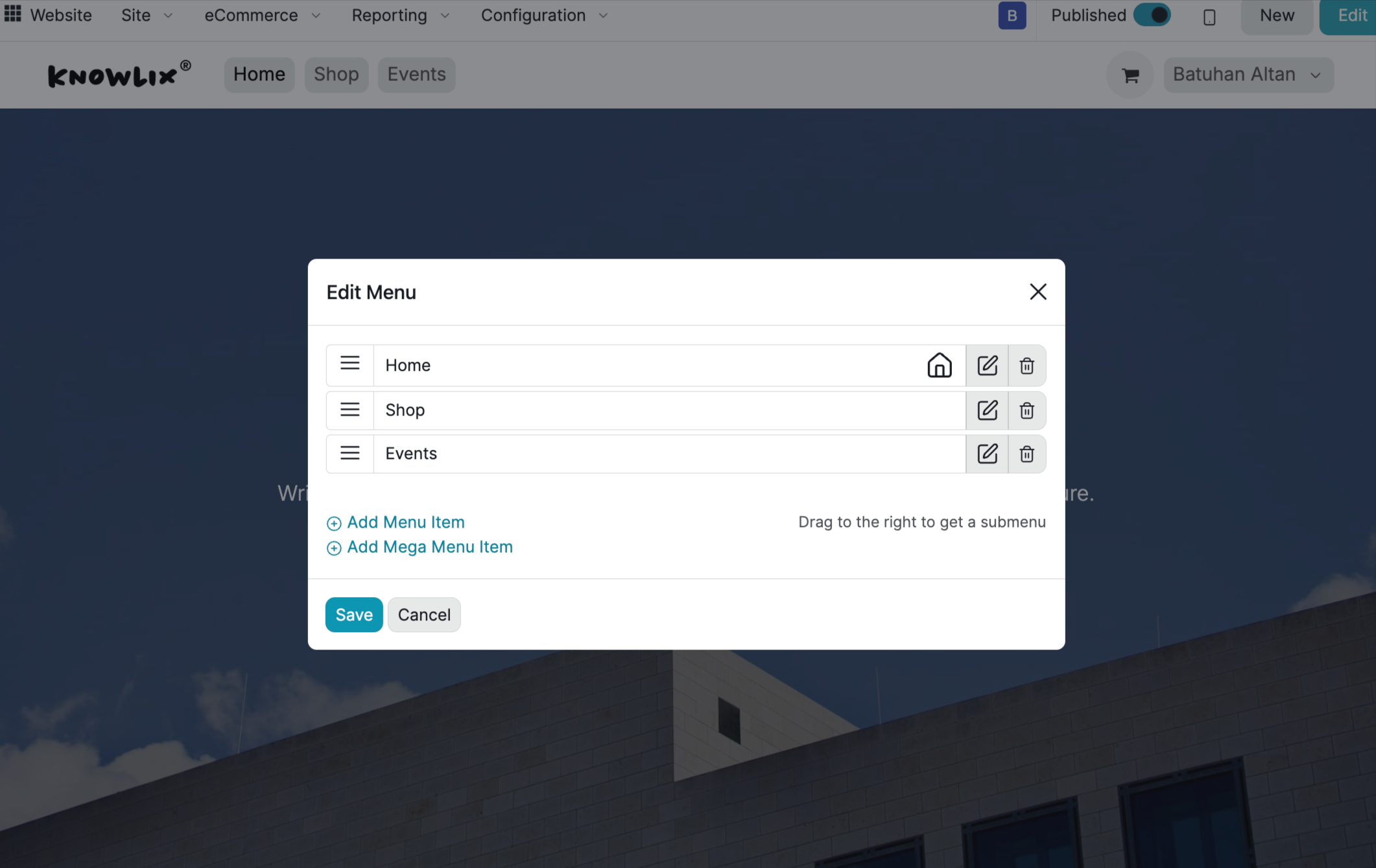Delete the Home menu item via trash icon
This screenshot has height=868, width=1376.
[1026, 366]
